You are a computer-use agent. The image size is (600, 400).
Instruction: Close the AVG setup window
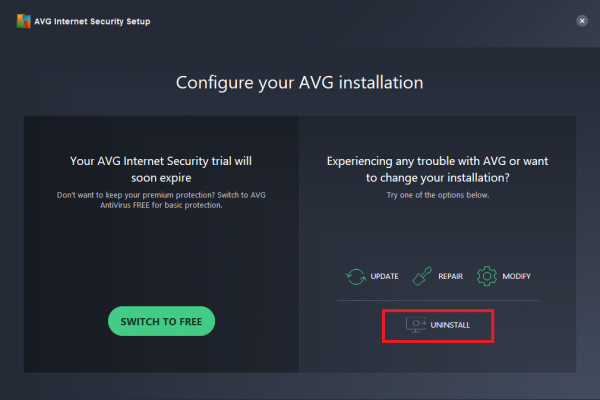pyautogui.click(x=581, y=20)
